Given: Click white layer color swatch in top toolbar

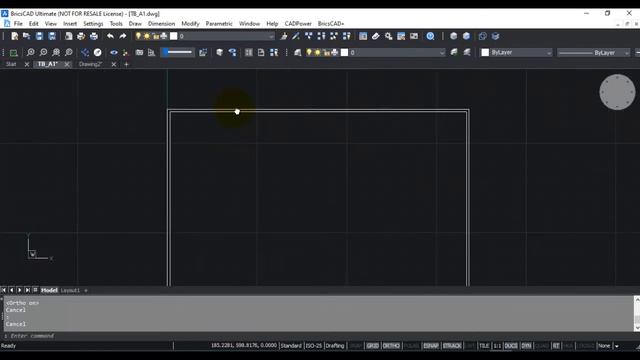Looking at the screenshot, I should [173, 36].
